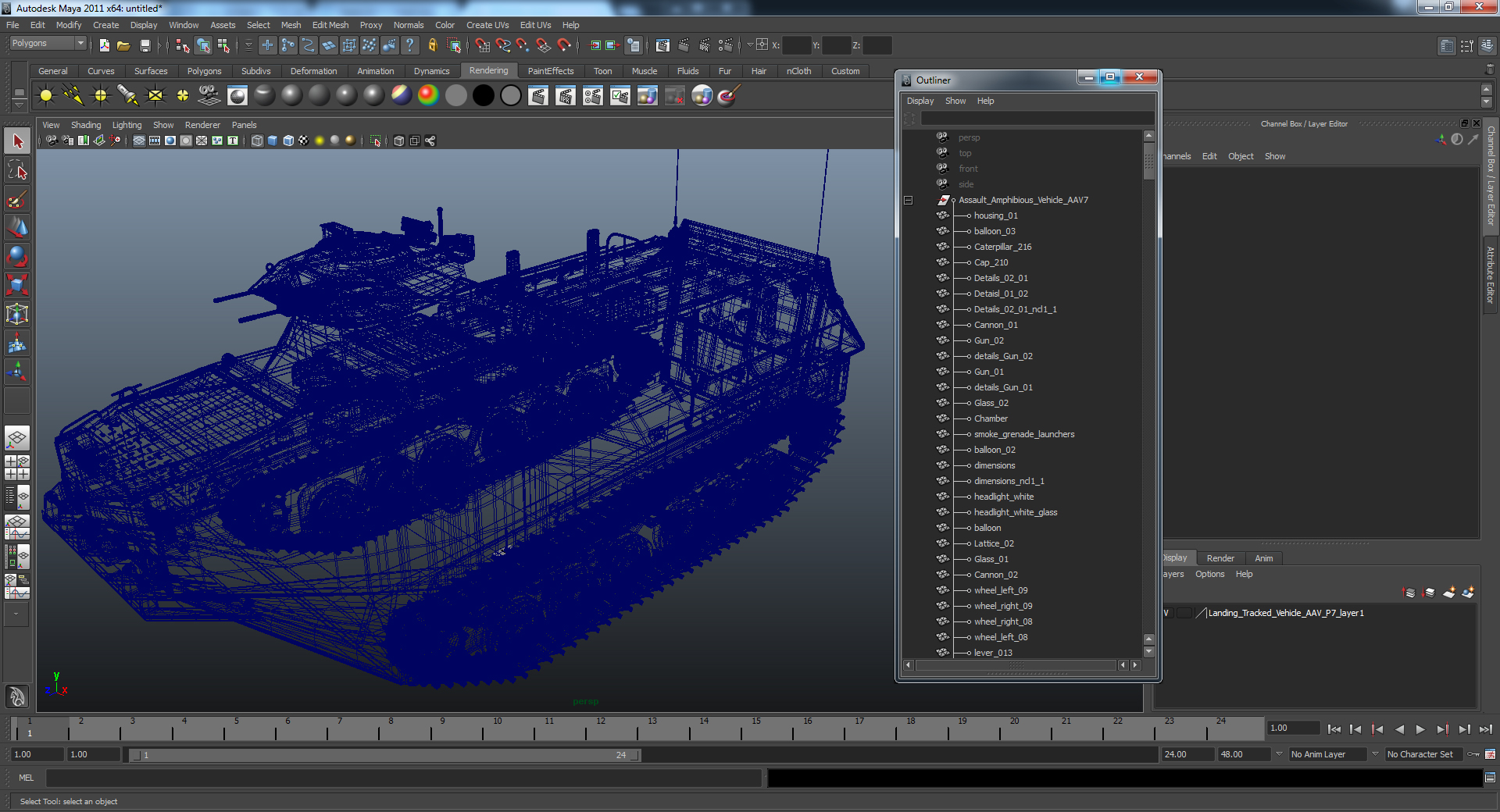Open the No Character Set dropdown arrow
Viewport: 1500px width, 812px height.
coord(1376,754)
